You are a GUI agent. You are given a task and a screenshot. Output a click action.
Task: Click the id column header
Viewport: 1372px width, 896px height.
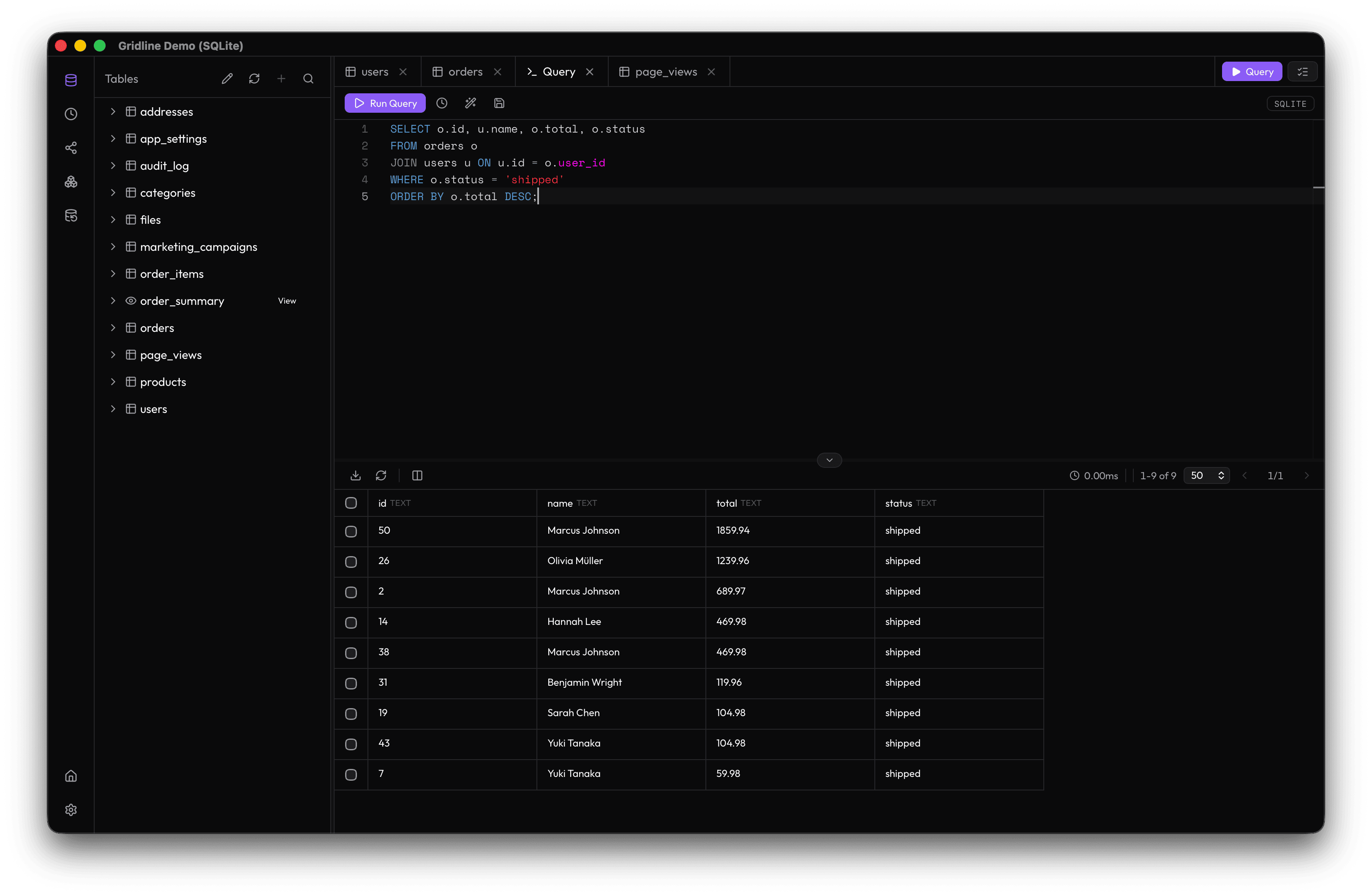pos(452,503)
